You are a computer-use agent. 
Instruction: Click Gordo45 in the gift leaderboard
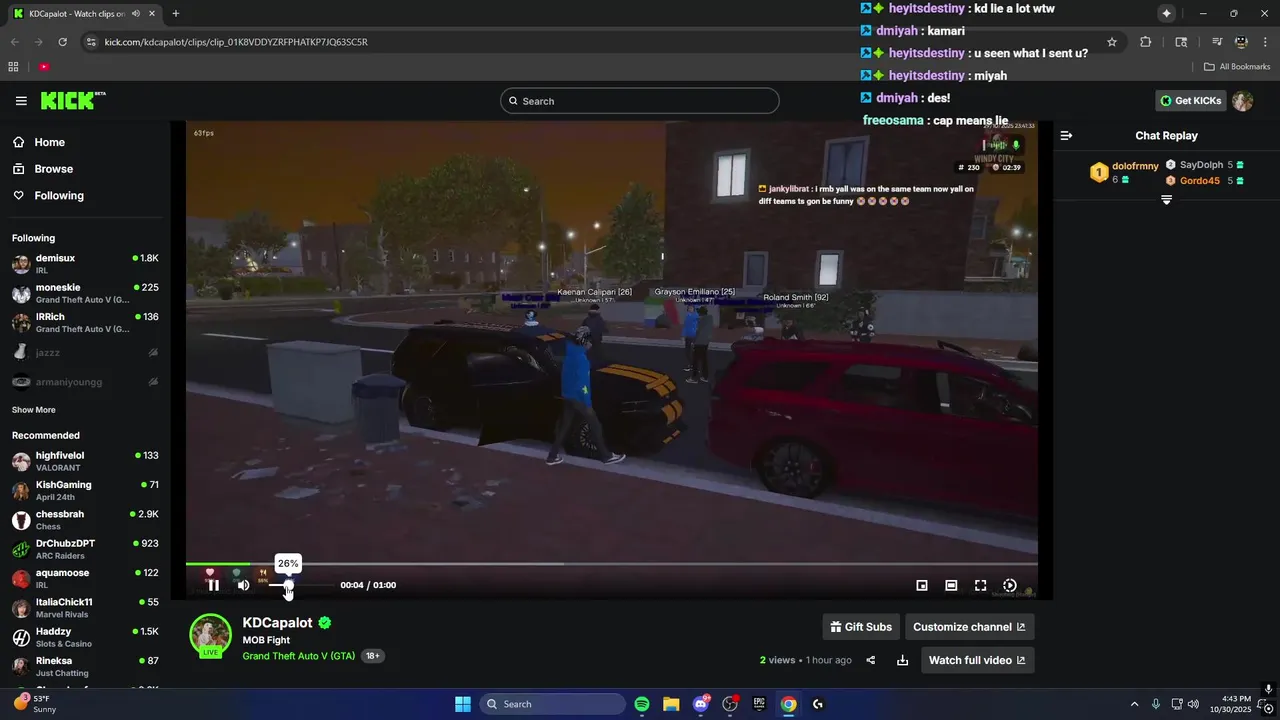pos(1200,181)
